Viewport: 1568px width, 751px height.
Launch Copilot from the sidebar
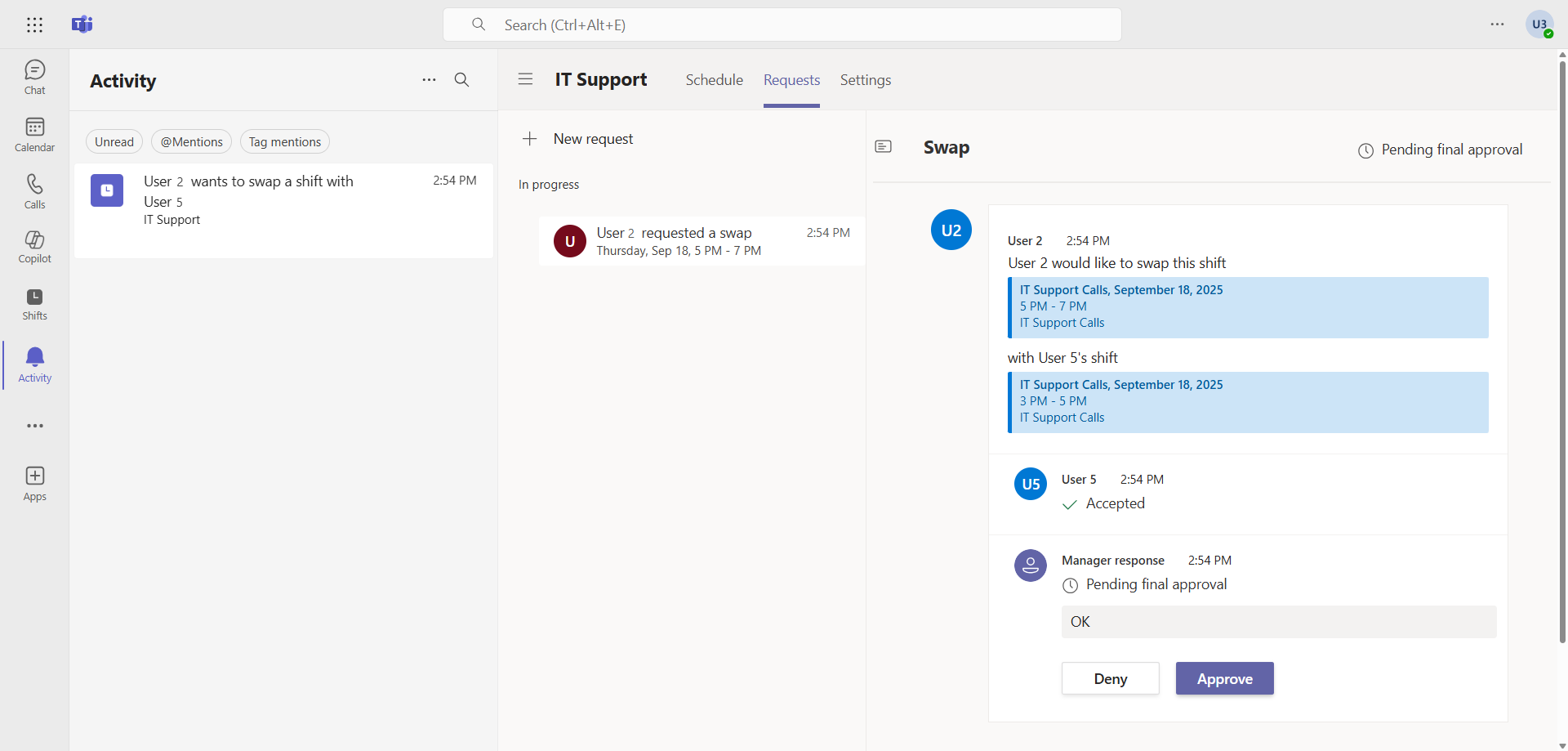34,247
